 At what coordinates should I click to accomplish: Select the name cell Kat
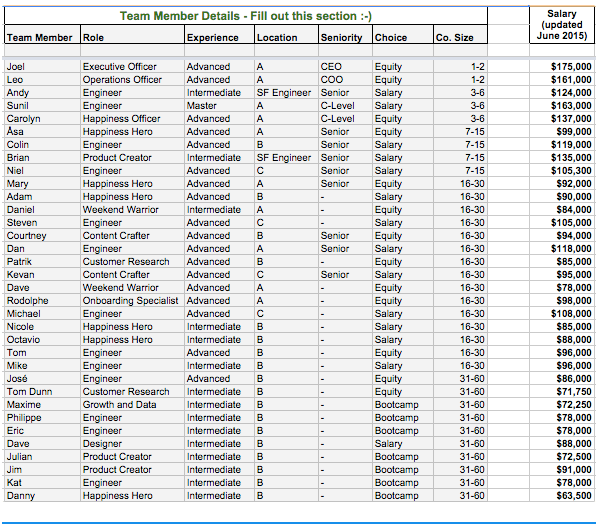(x=42, y=483)
